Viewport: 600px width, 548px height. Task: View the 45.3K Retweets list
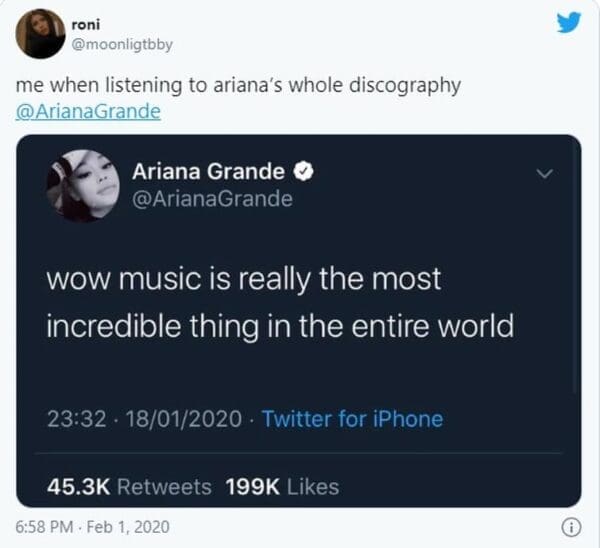coord(129,487)
